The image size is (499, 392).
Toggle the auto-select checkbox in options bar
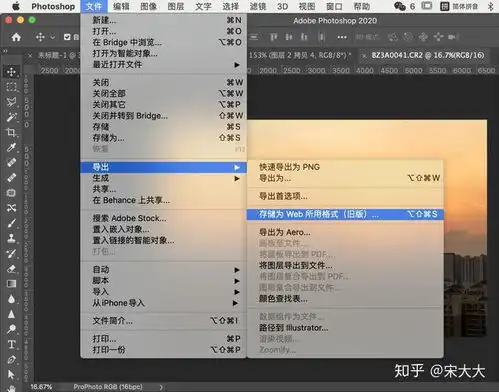point(67,37)
